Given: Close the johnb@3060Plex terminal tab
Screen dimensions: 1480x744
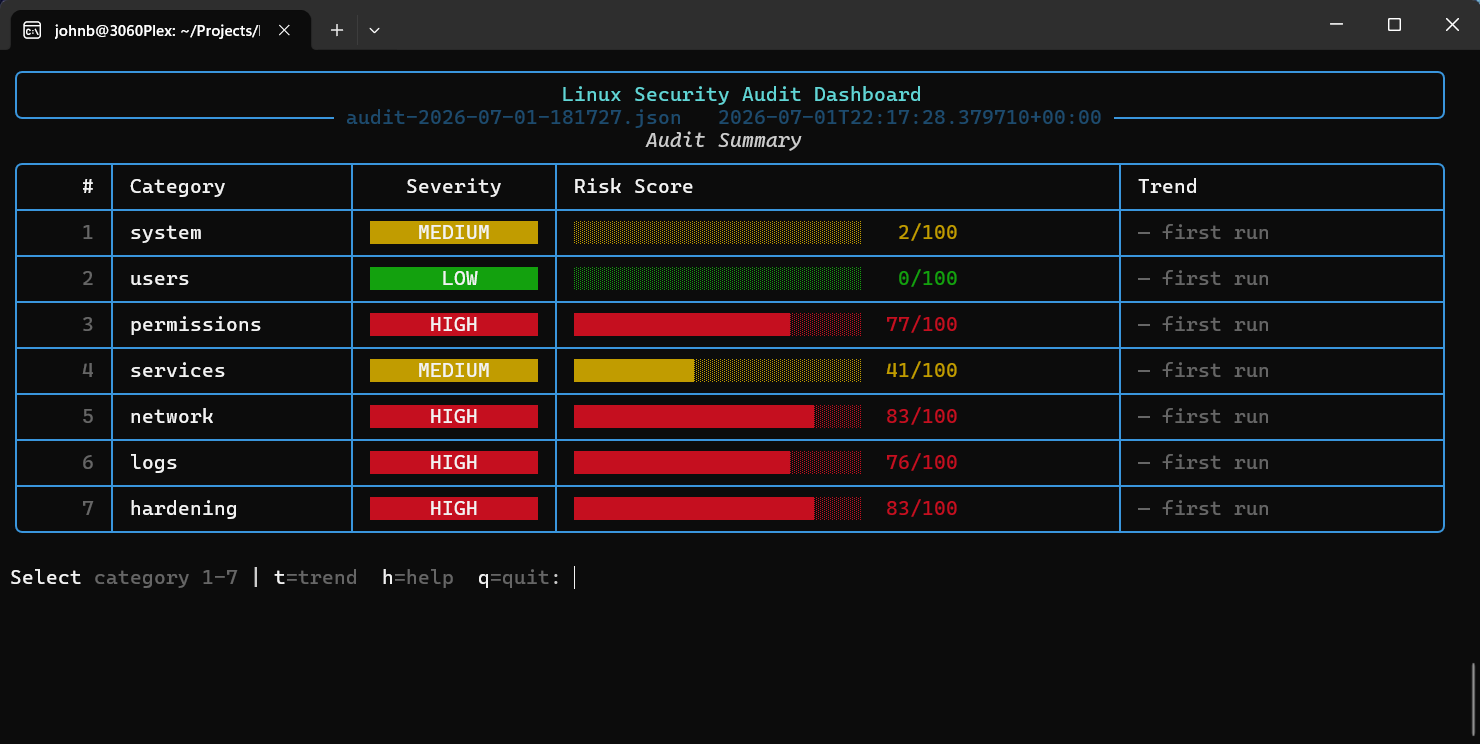Looking at the screenshot, I should pyautogui.click(x=284, y=30).
